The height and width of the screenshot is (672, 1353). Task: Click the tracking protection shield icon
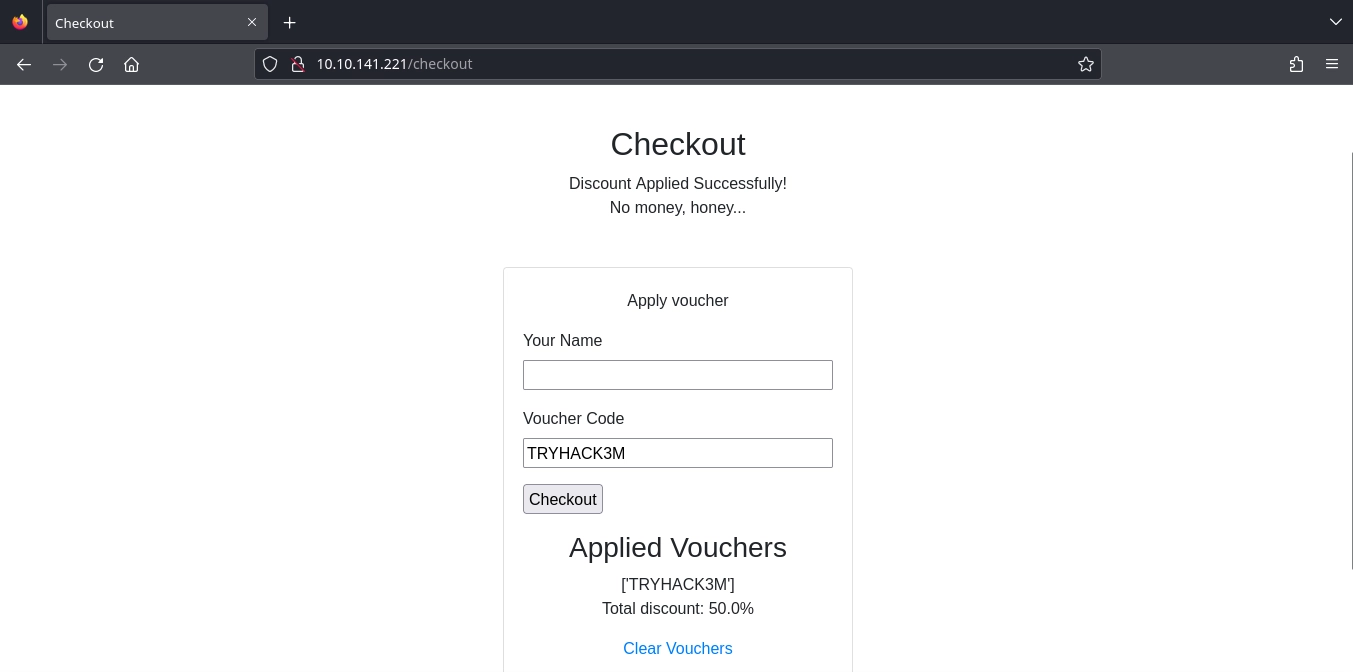270,64
